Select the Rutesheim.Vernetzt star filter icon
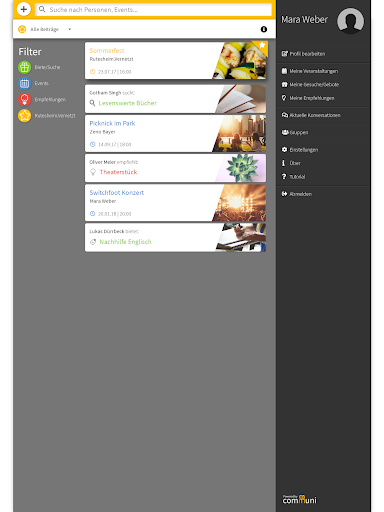Image resolution: width=384 pixels, height=512 pixels. [24, 116]
